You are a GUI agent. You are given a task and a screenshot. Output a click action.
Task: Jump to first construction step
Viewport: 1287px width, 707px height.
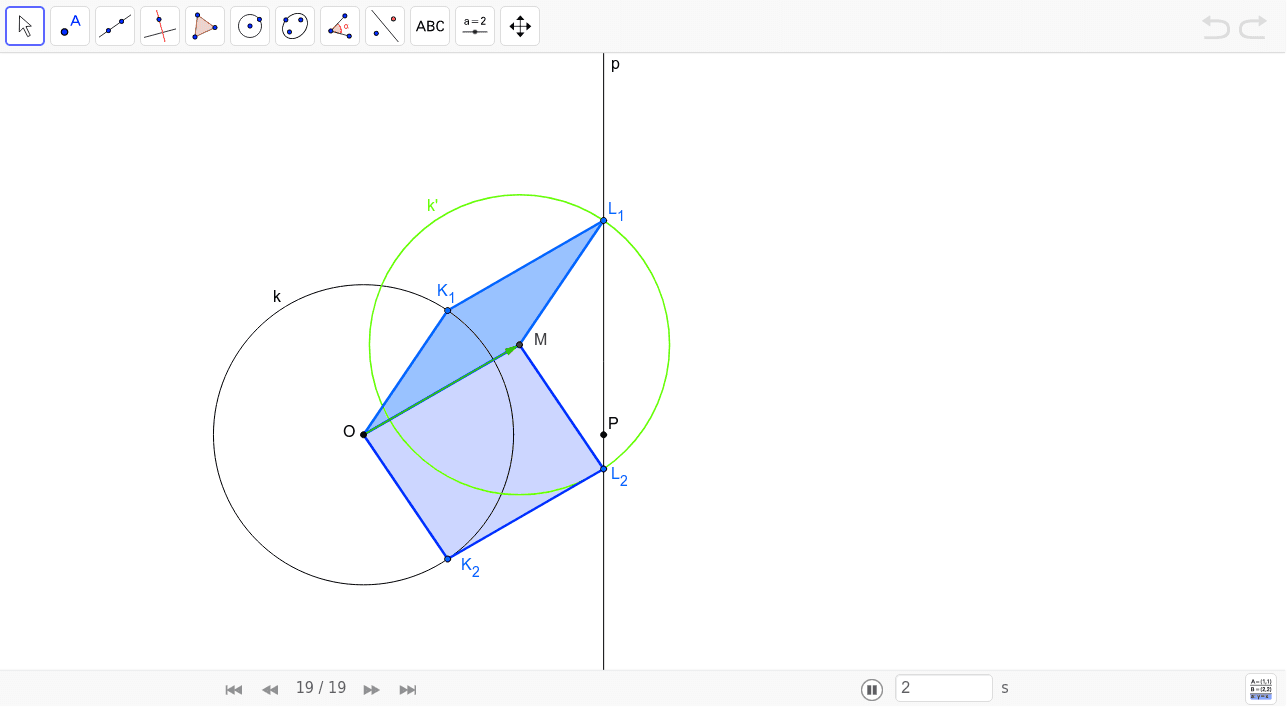coord(234,689)
